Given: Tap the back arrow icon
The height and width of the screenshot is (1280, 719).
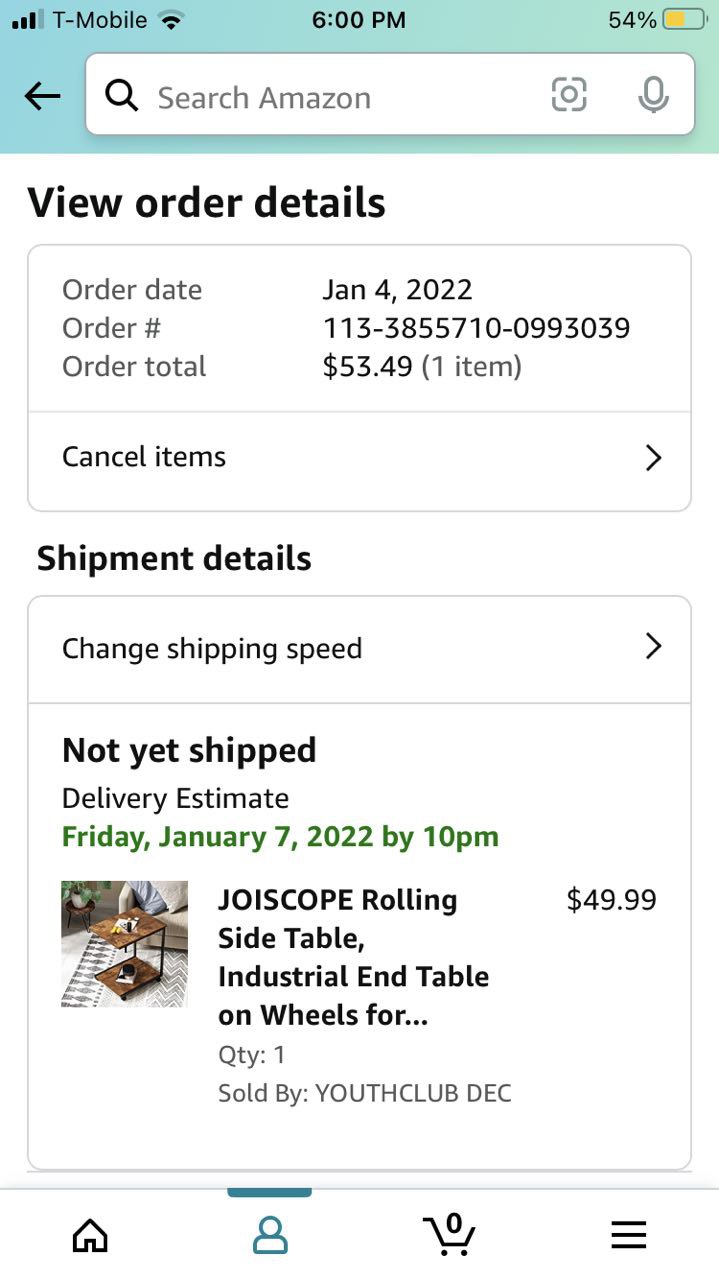Looking at the screenshot, I should (x=43, y=97).
